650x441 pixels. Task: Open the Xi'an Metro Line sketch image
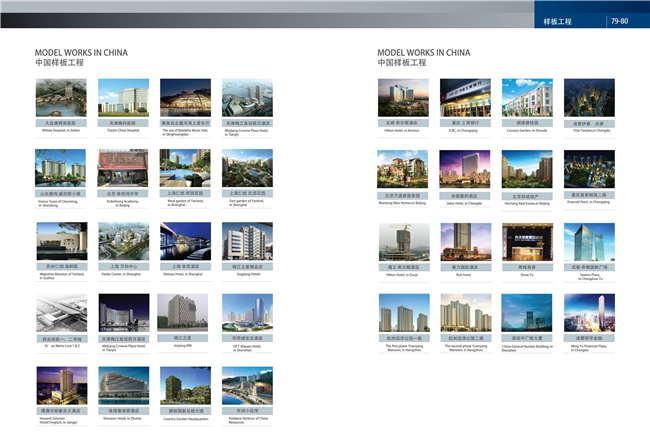click(x=61, y=313)
